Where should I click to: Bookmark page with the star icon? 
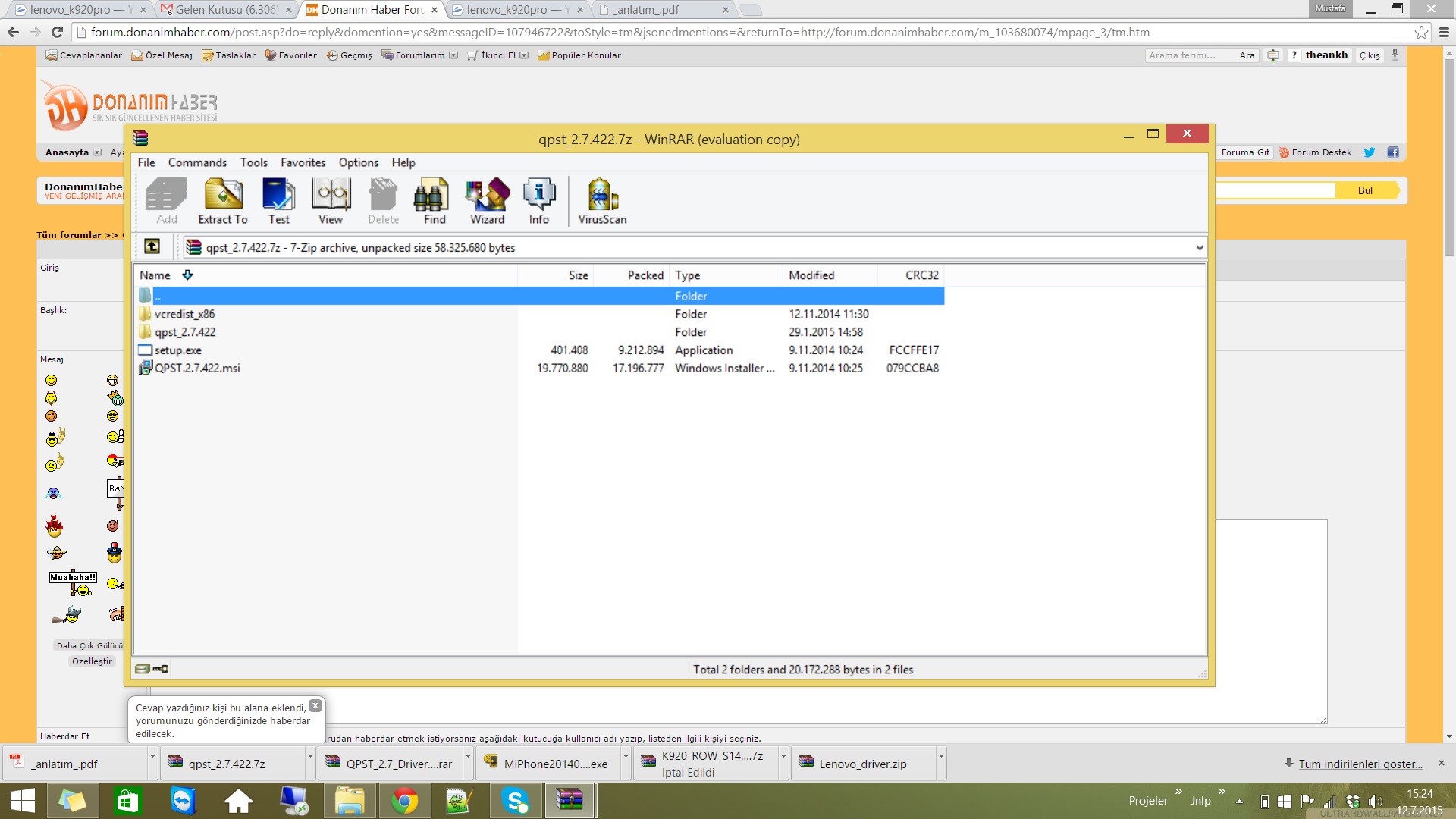[x=1421, y=32]
